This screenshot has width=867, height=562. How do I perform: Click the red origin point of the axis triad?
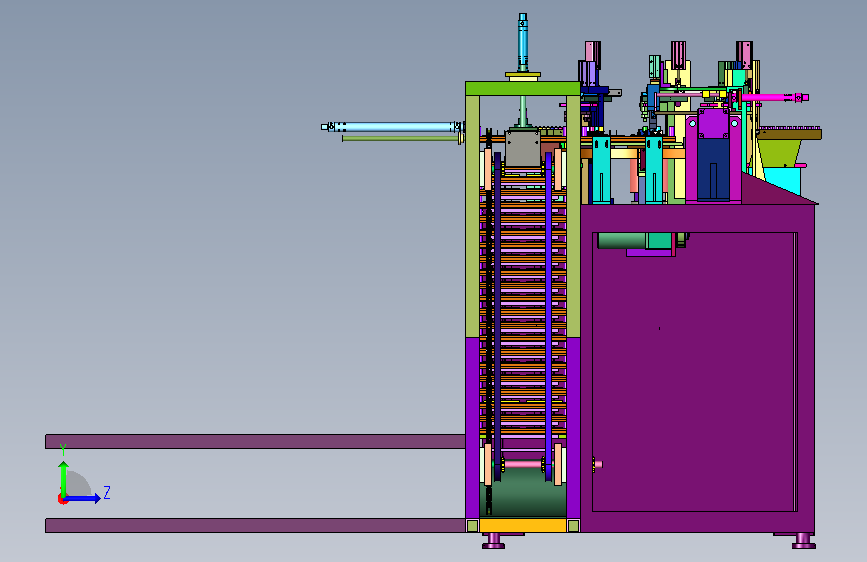(62, 499)
